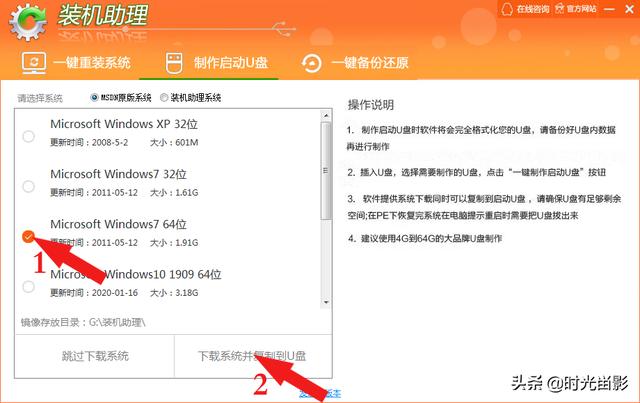Click the 操作说明 heading
The width and height of the screenshot is (640, 403).
[371, 105]
